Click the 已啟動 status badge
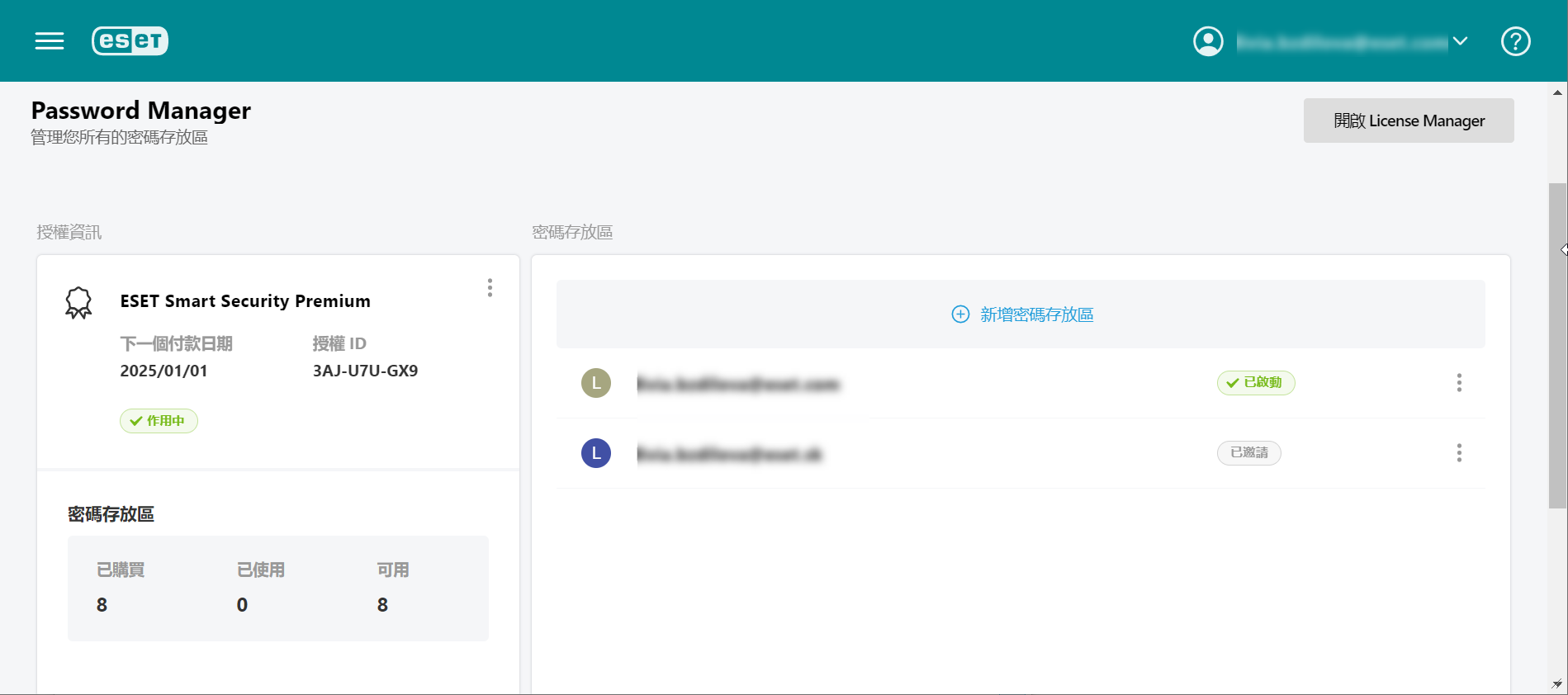The height and width of the screenshot is (695, 1568). (1256, 383)
